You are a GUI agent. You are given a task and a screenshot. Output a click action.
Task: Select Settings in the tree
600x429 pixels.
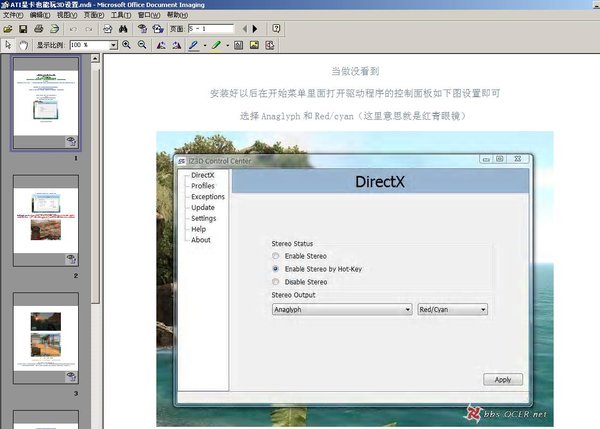tap(204, 218)
